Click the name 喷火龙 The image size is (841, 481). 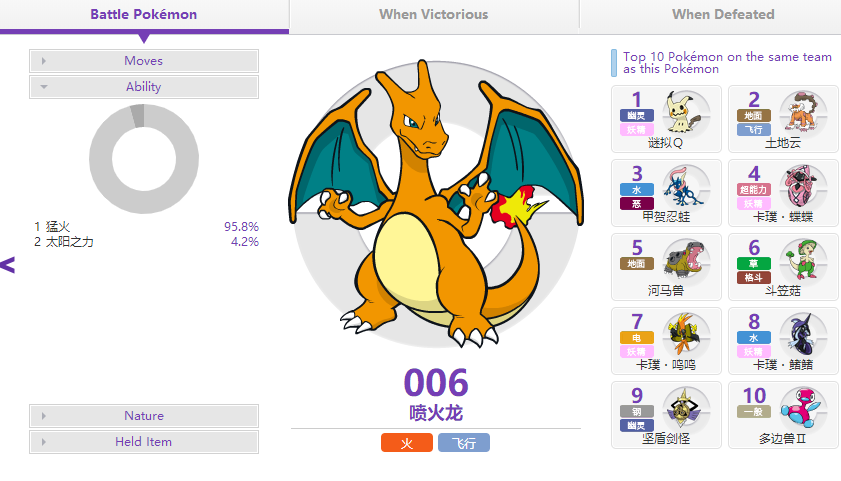(436, 413)
